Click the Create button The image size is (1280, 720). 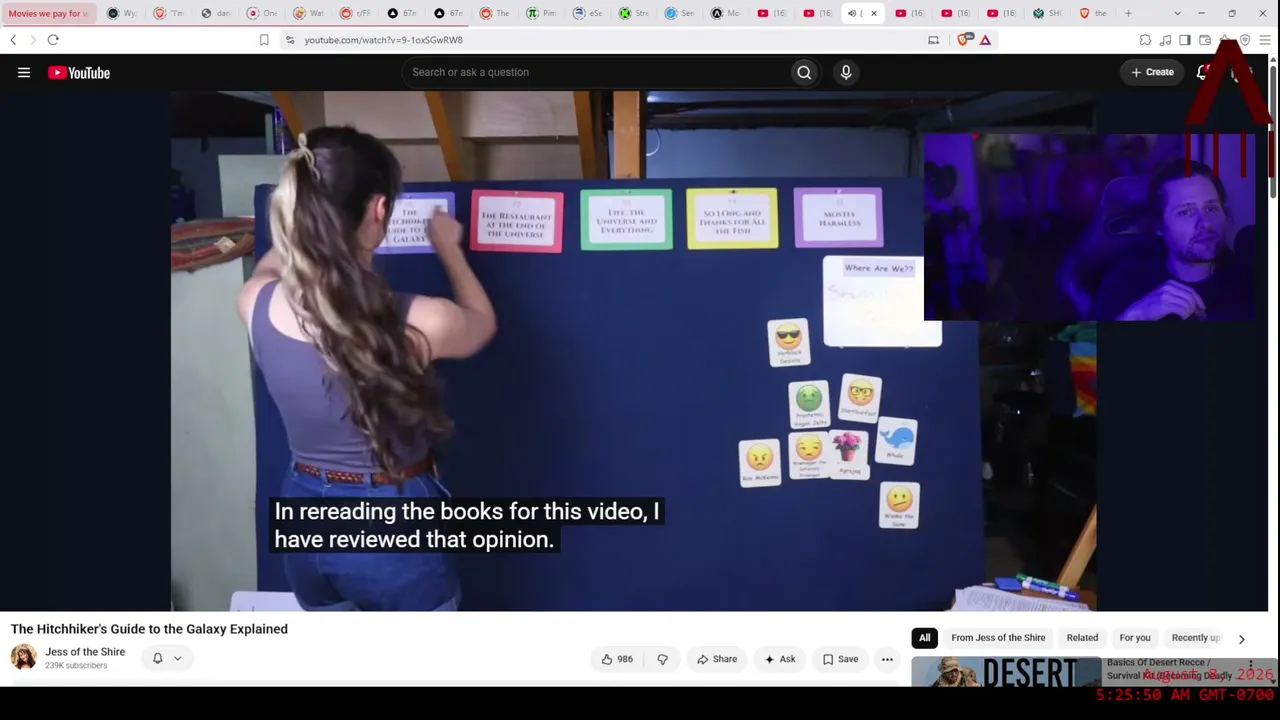click(1152, 72)
